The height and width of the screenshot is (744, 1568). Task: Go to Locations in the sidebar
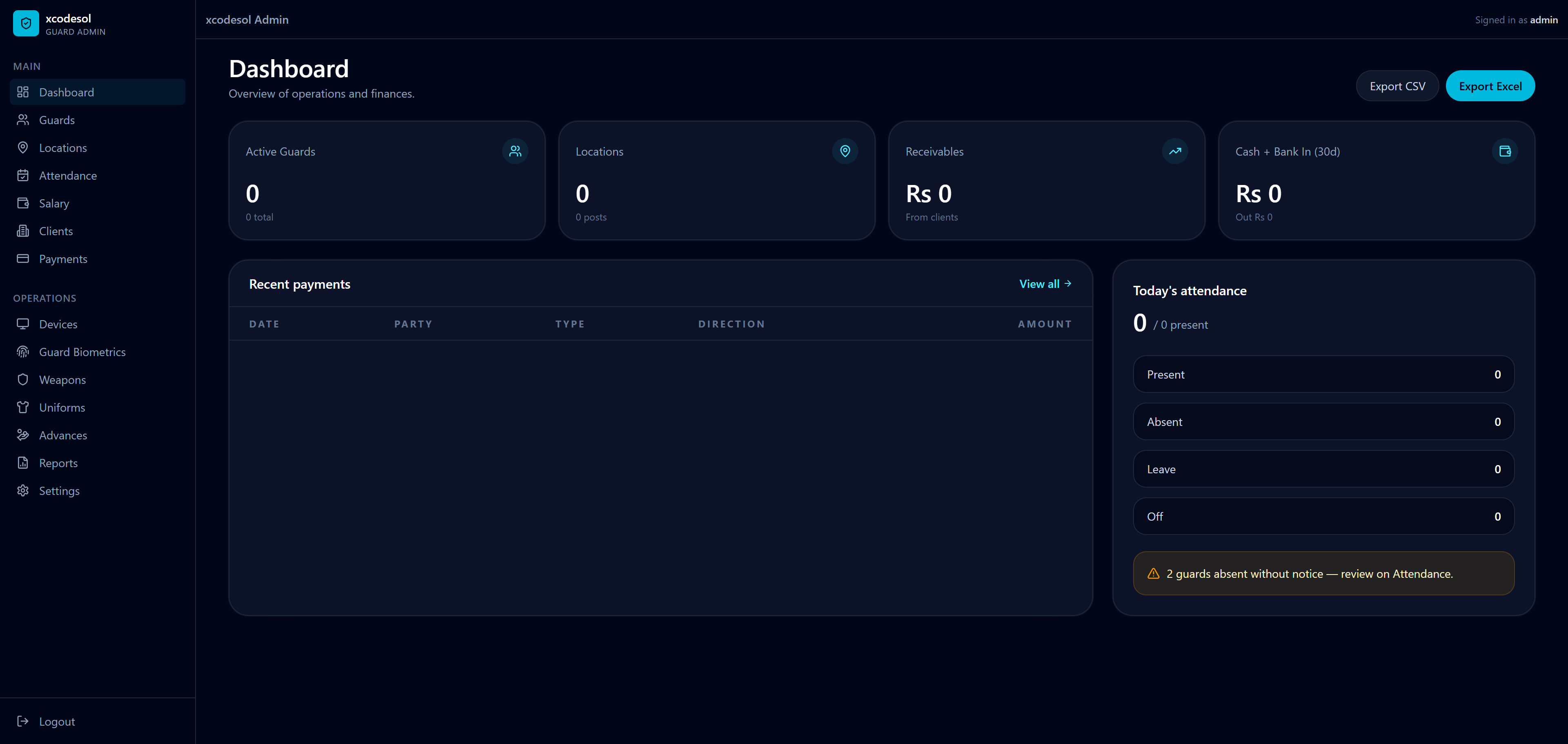[x=98, y=148]
